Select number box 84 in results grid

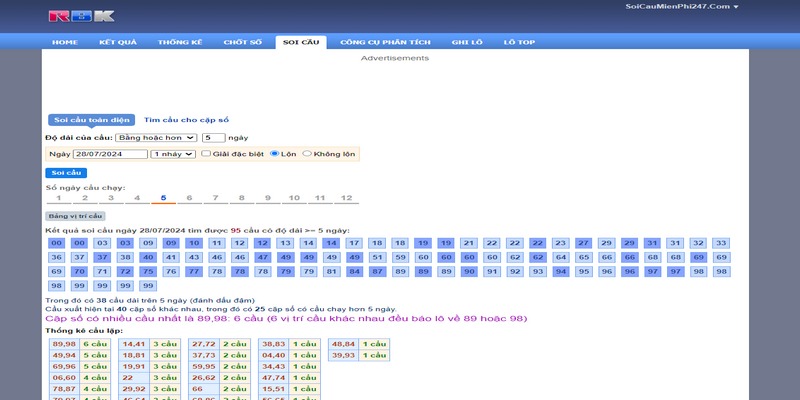(x=354, y=271)
